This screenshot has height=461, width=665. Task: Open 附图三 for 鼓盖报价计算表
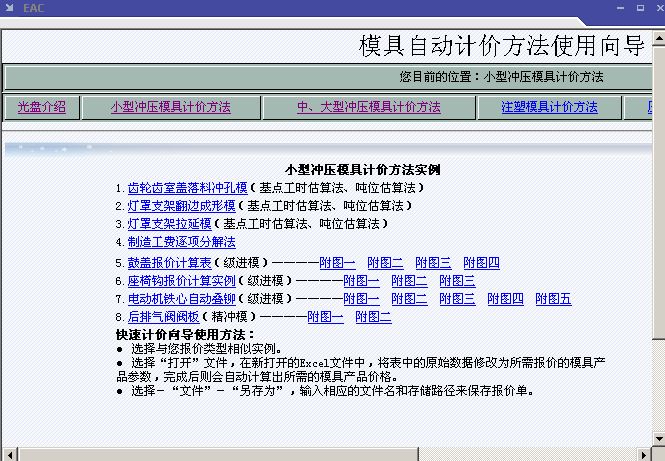click(x=433, y=263)
